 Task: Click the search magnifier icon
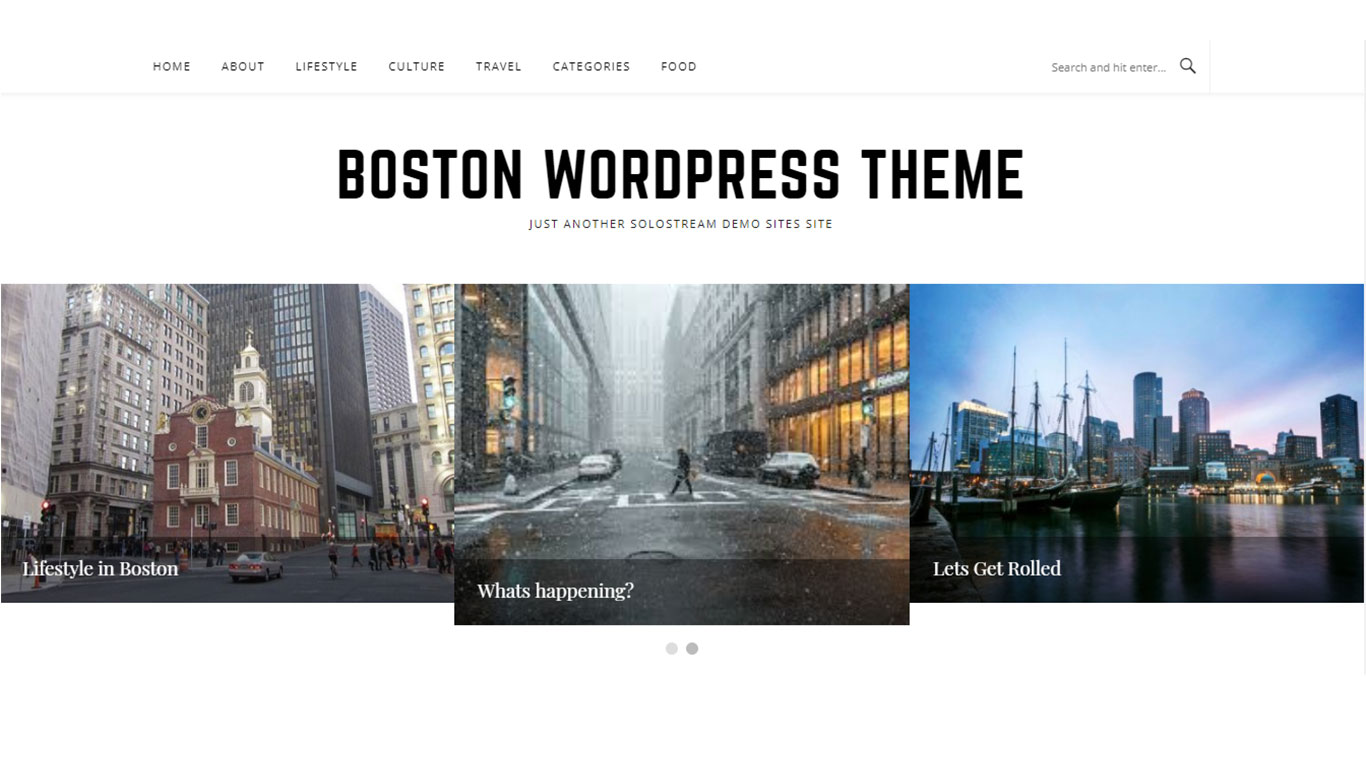[x=1188, y=66]
